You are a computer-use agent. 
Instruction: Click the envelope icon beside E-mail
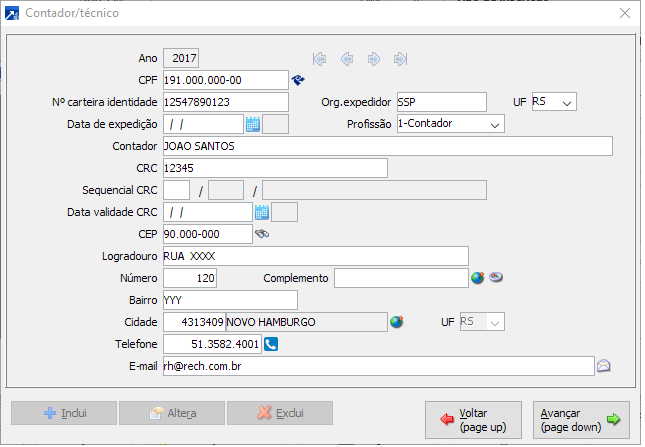click(x=603, y=366)
